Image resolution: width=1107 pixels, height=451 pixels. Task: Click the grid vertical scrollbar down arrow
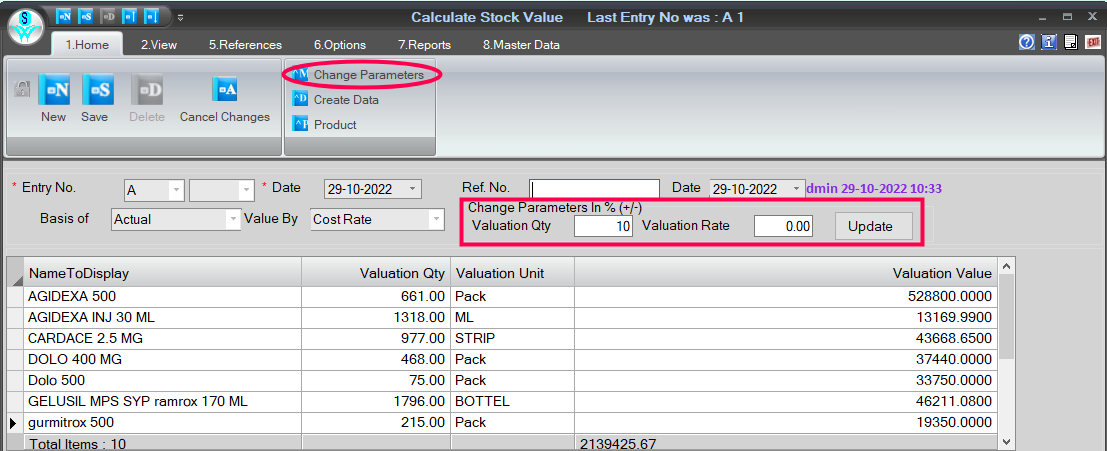click(x=1007, y=442)
